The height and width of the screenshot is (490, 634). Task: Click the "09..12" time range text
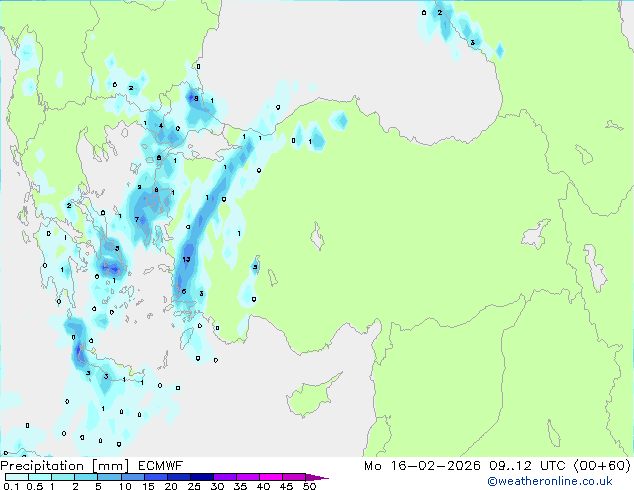[510, 466]
